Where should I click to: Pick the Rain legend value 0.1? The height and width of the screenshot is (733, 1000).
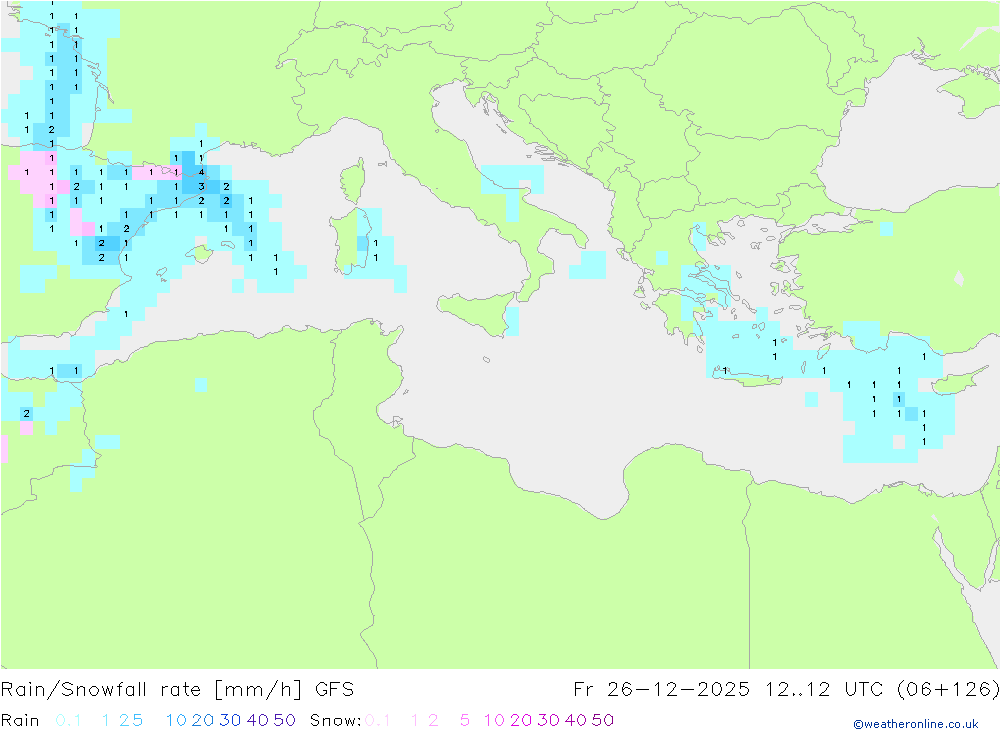tap(68, 720)
